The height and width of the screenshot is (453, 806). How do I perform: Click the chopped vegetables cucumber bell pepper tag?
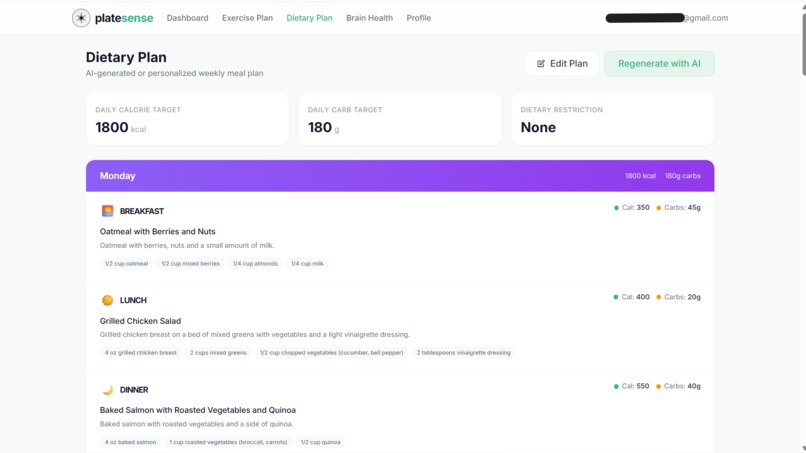click(x=332, y=353)
